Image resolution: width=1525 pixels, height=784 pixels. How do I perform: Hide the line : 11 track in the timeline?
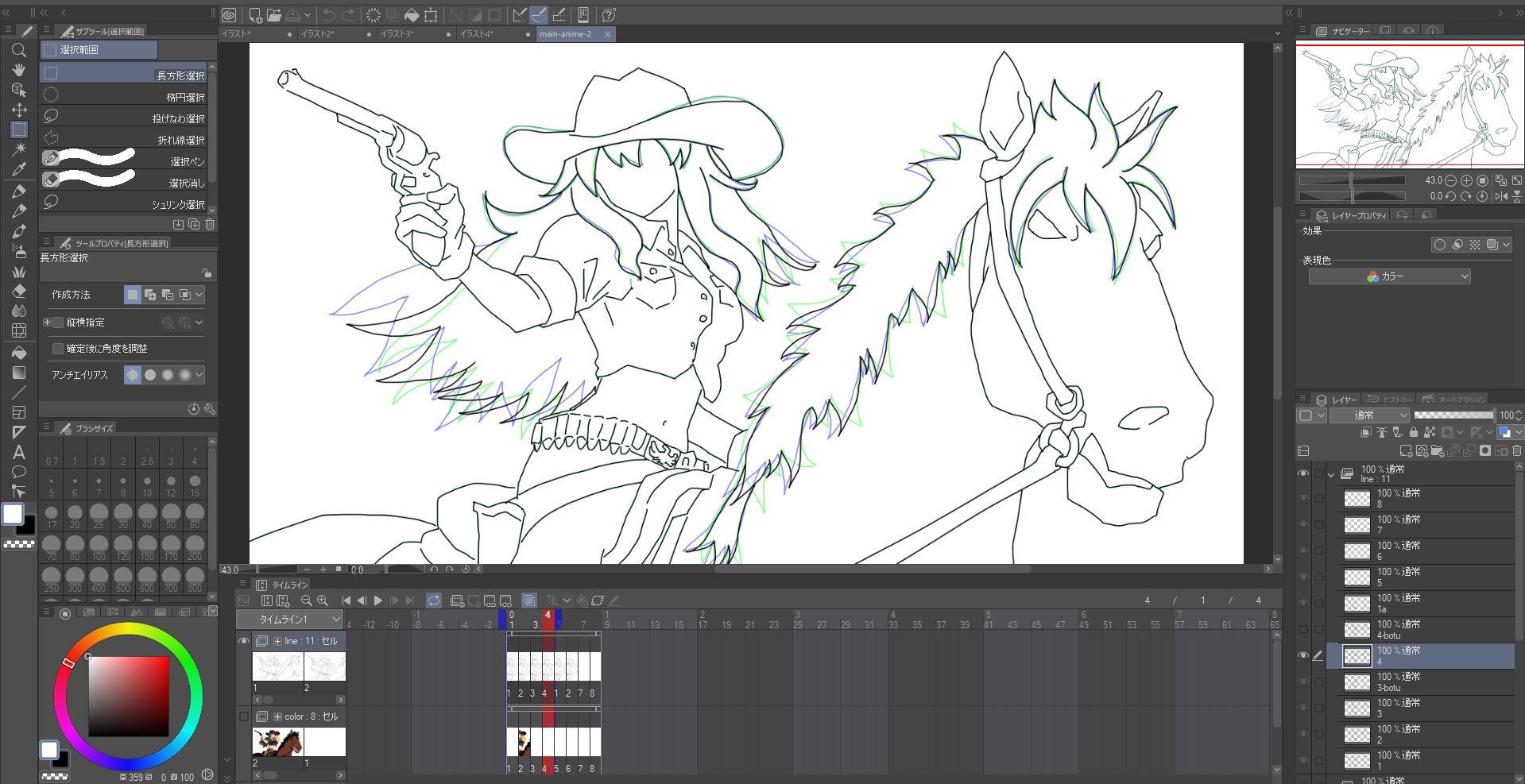[x=244, y=641]
